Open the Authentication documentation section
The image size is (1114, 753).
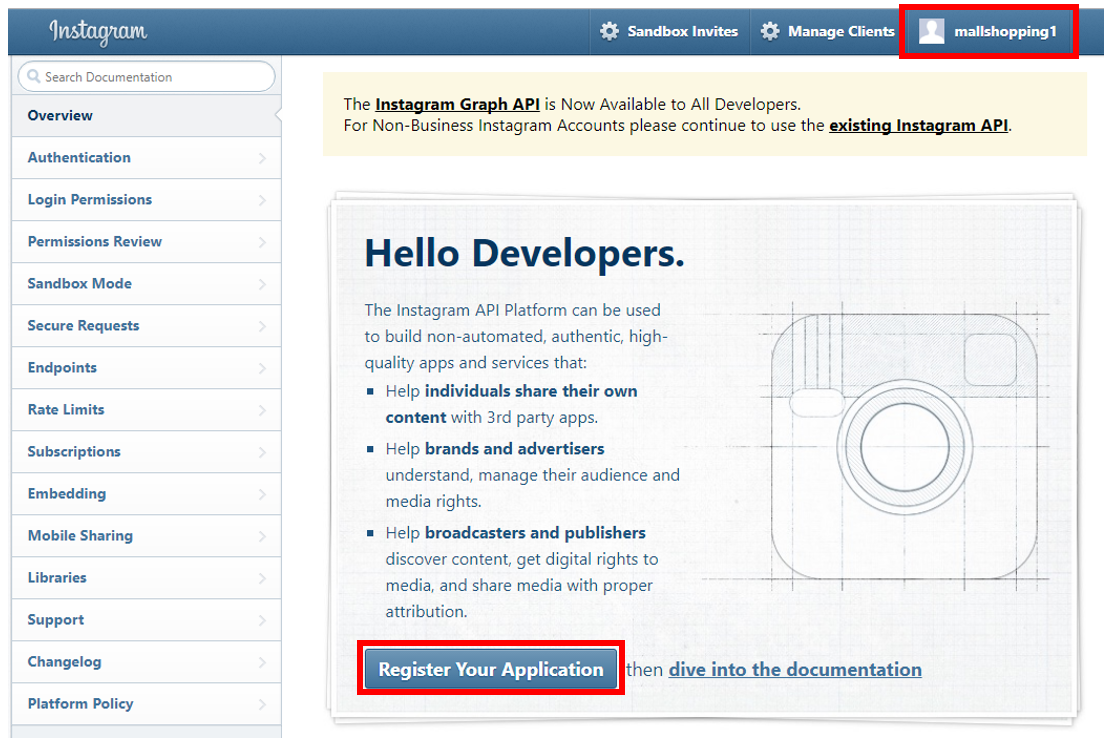tap(146, 158)
